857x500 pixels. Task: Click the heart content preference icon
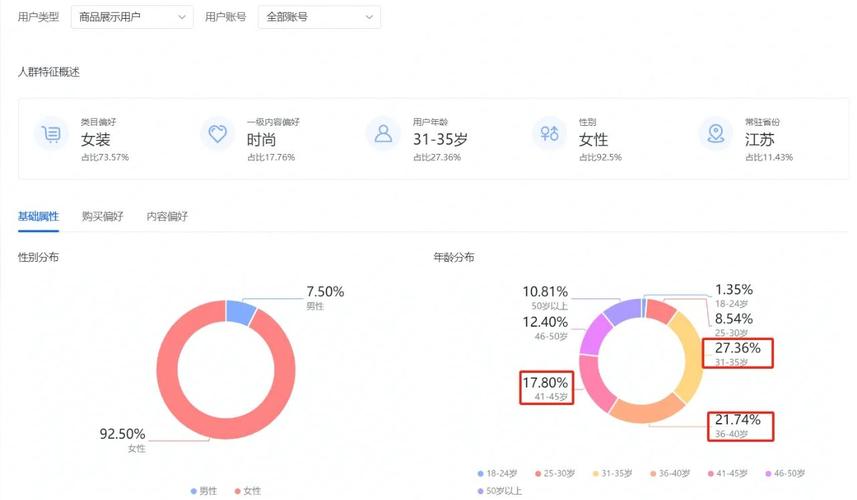pyautogui.click(x=217, y=134)
